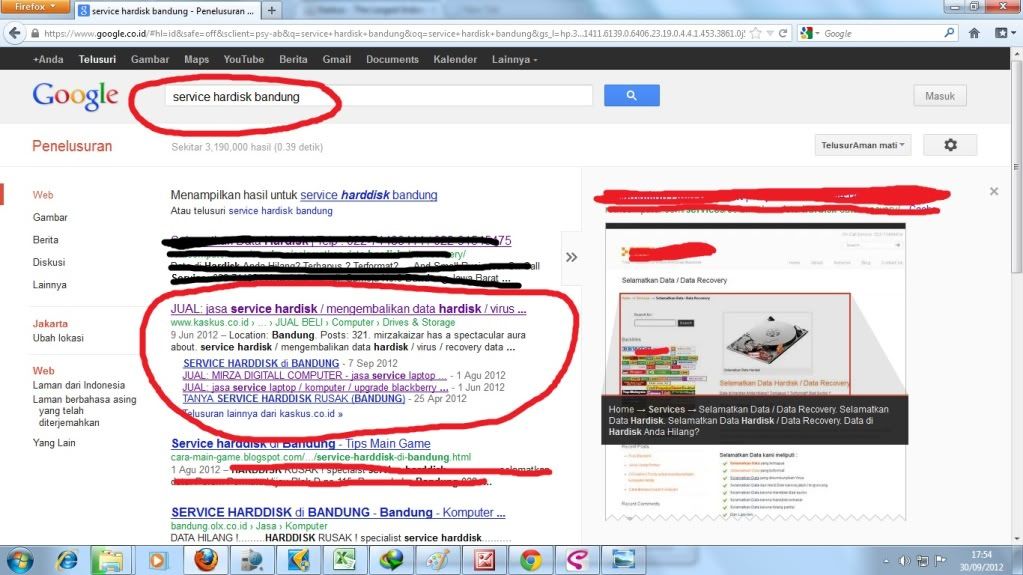Click the Google logo
1023x575 pixels.
[x=76, y=97]
